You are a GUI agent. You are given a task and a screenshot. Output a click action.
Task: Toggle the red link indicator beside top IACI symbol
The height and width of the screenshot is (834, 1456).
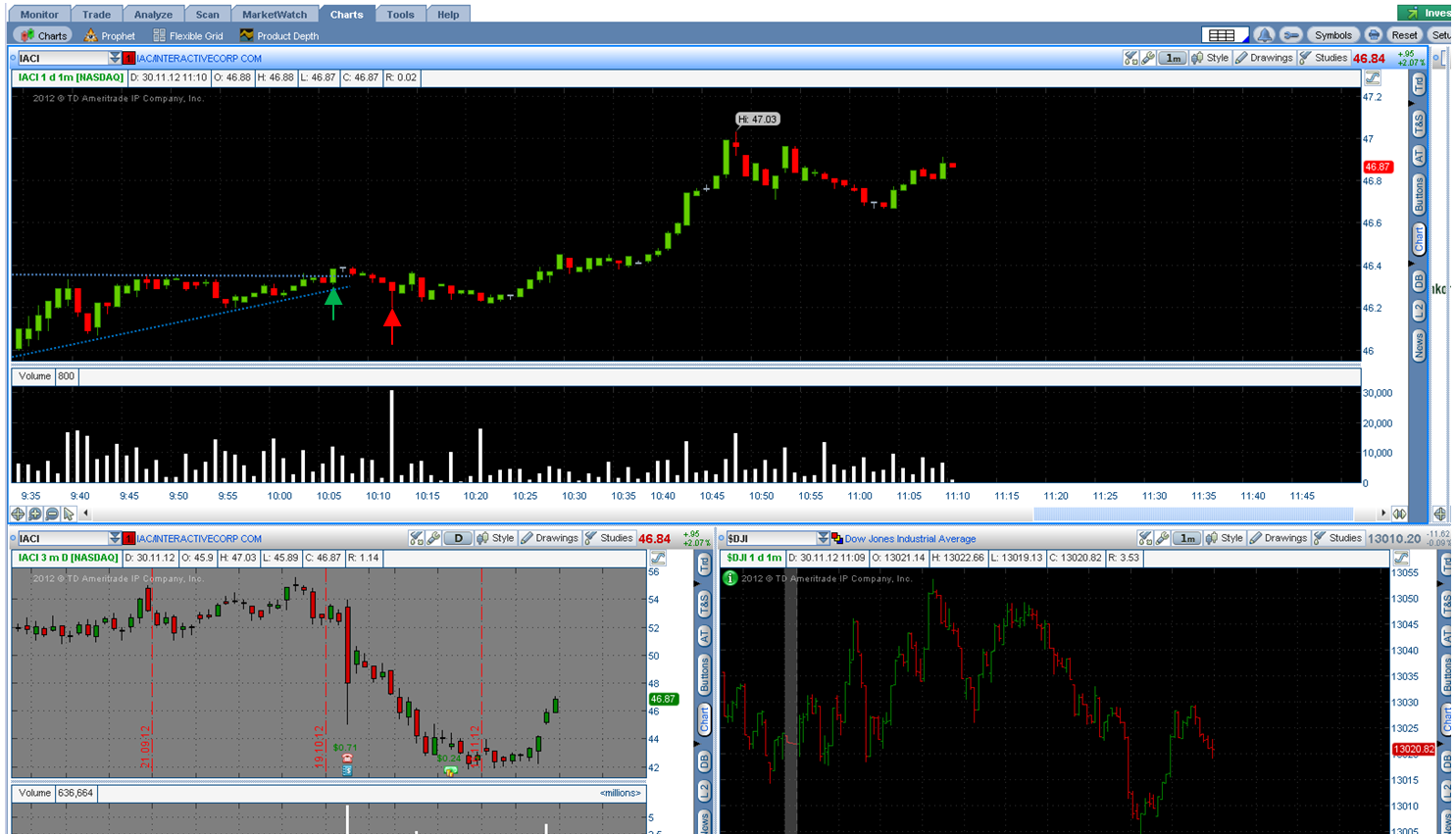pyautogui.click(x=128, y=59)
